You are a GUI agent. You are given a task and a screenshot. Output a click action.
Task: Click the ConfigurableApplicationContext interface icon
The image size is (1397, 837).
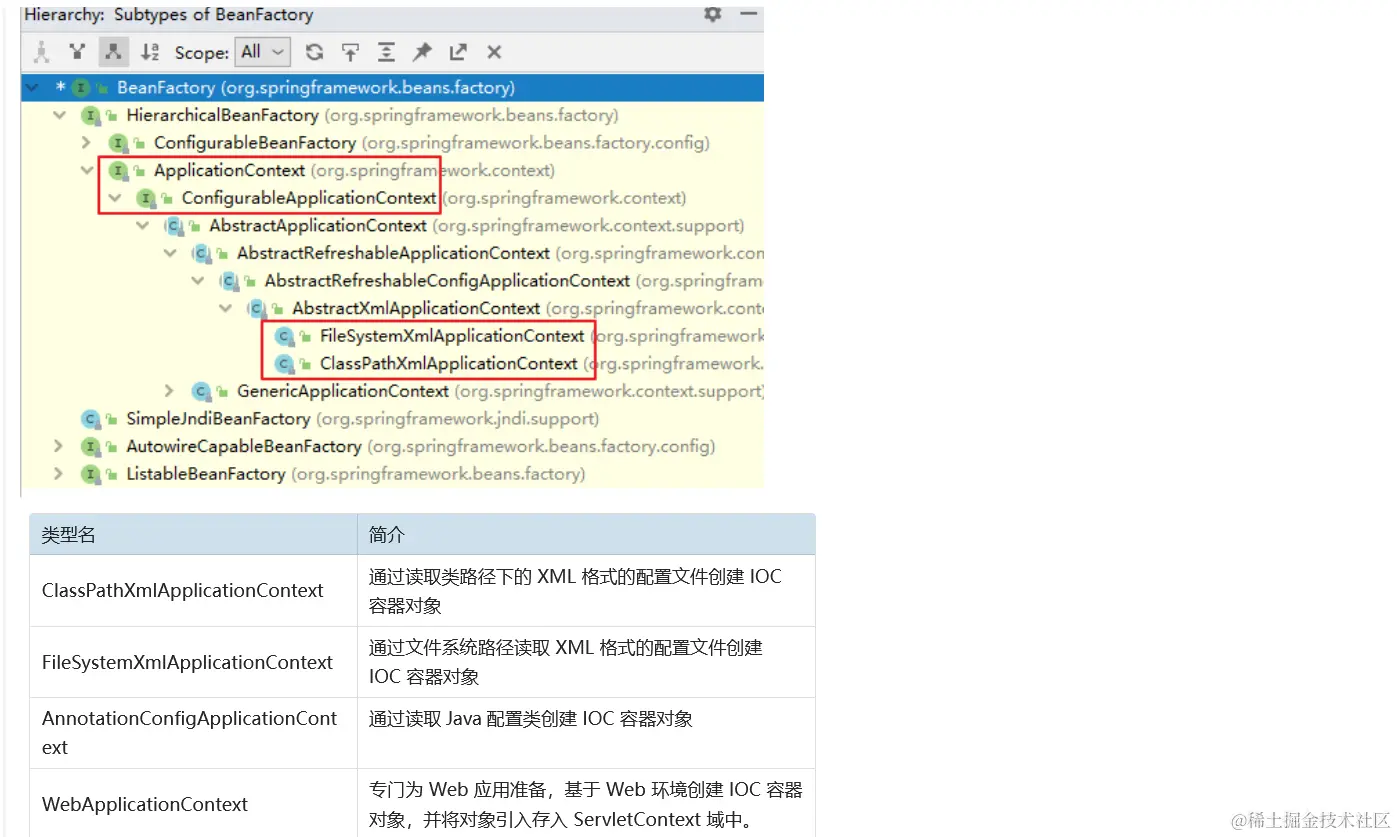[x=146, y=198]
